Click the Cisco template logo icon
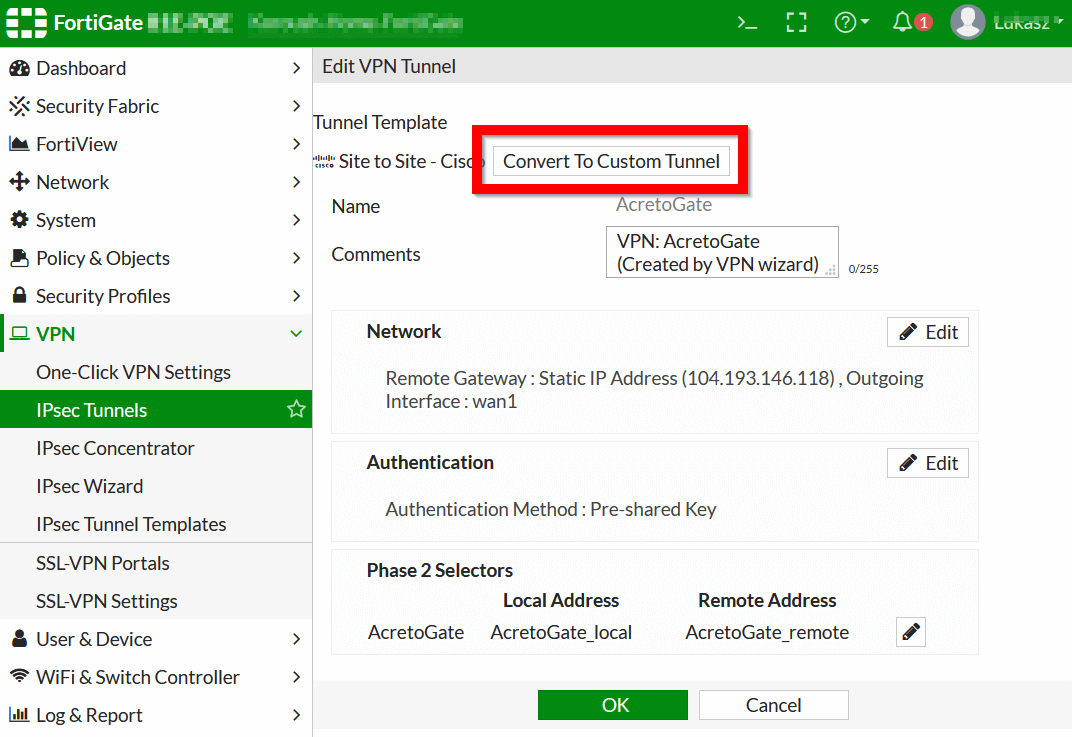 coord(324,161)
